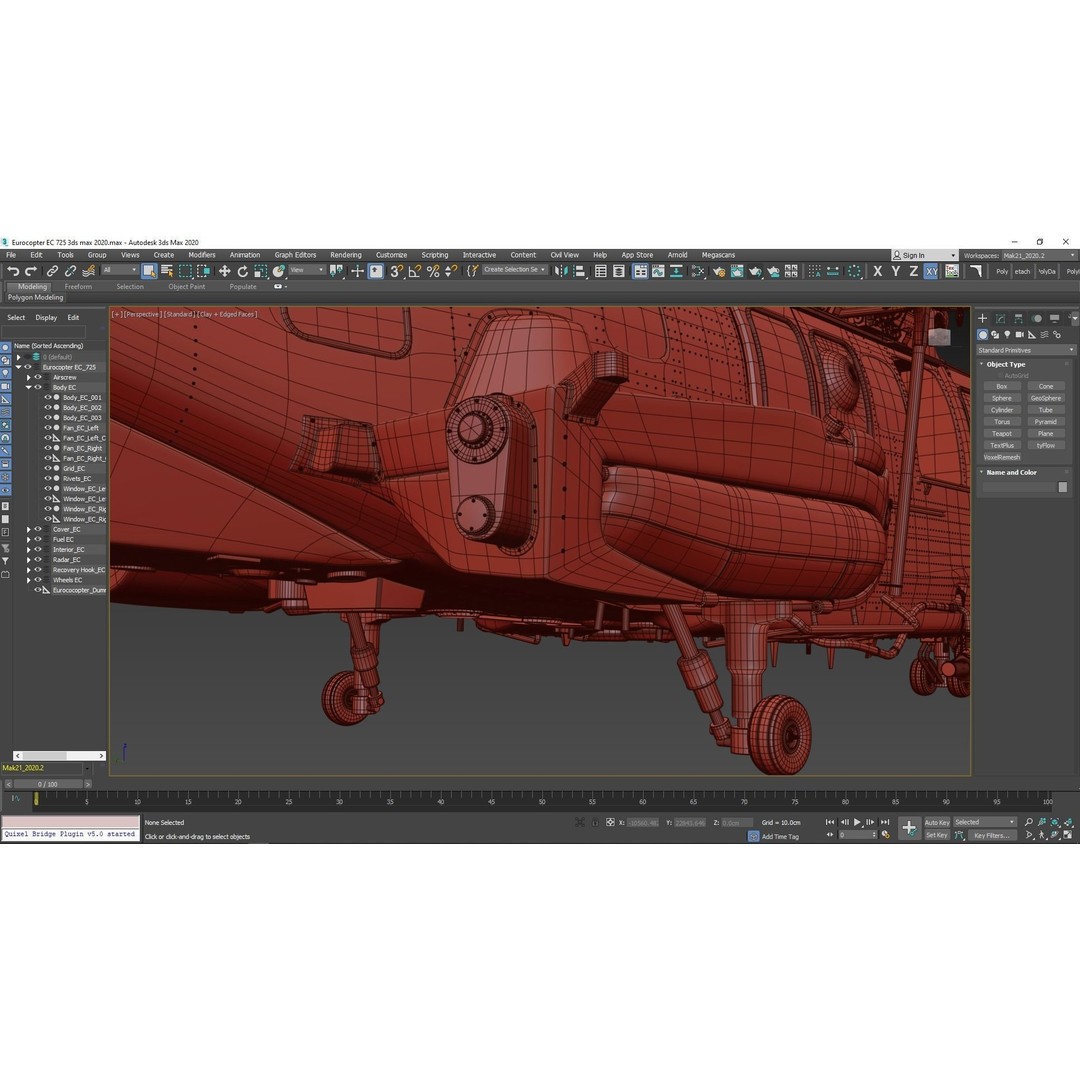
Task: Click the Set Key button
Action: tap(937, 835)
